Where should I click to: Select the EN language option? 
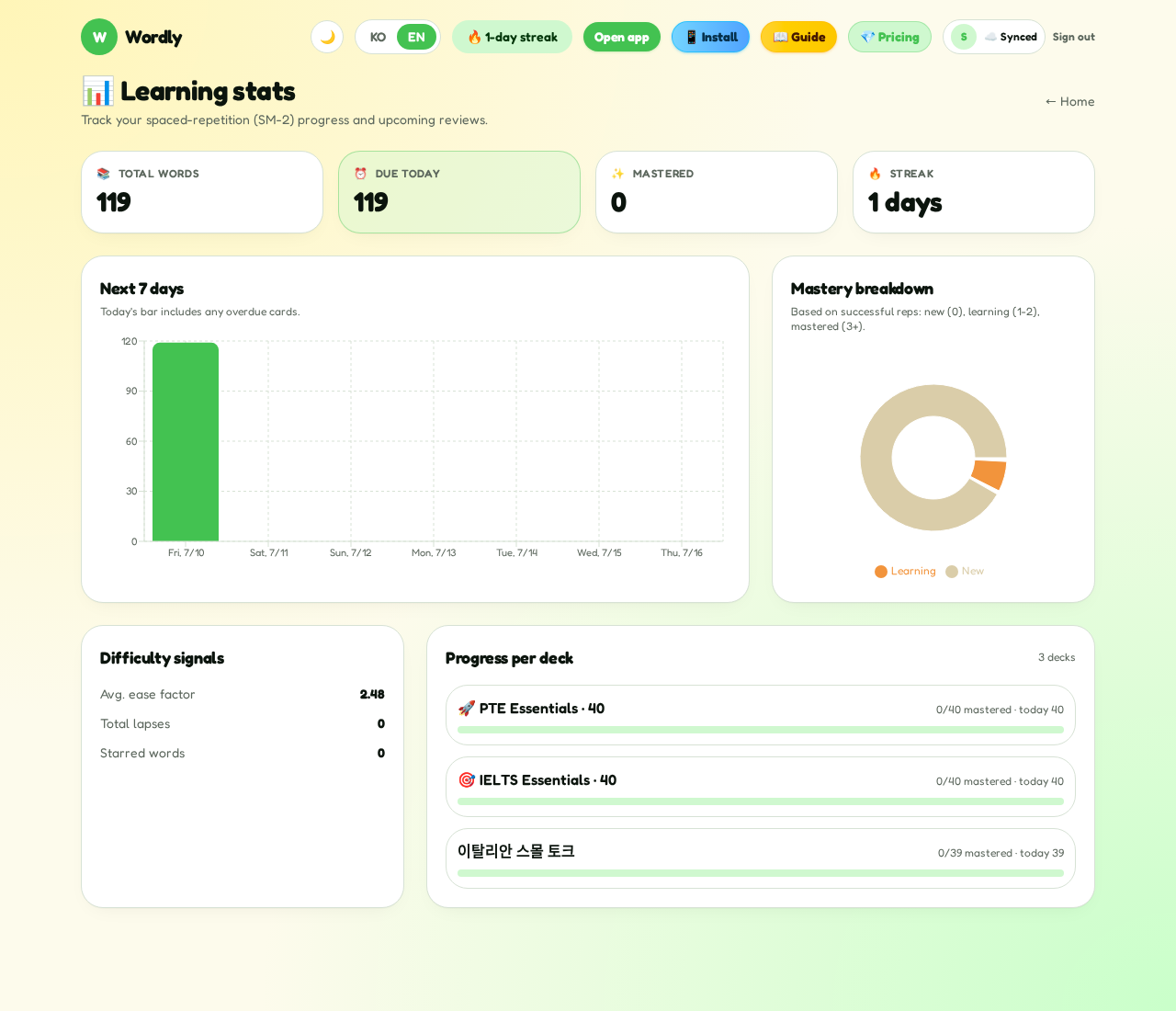416,37
